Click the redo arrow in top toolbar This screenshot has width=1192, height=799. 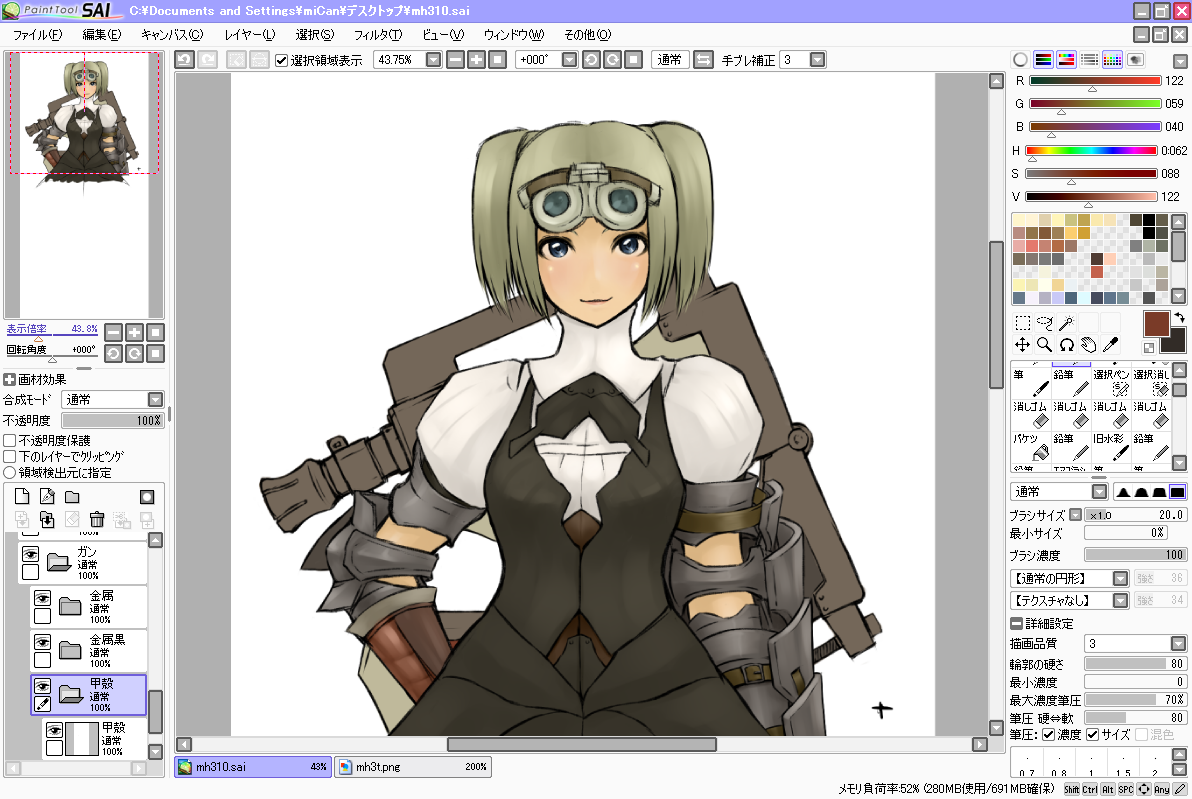coord(208,59)
